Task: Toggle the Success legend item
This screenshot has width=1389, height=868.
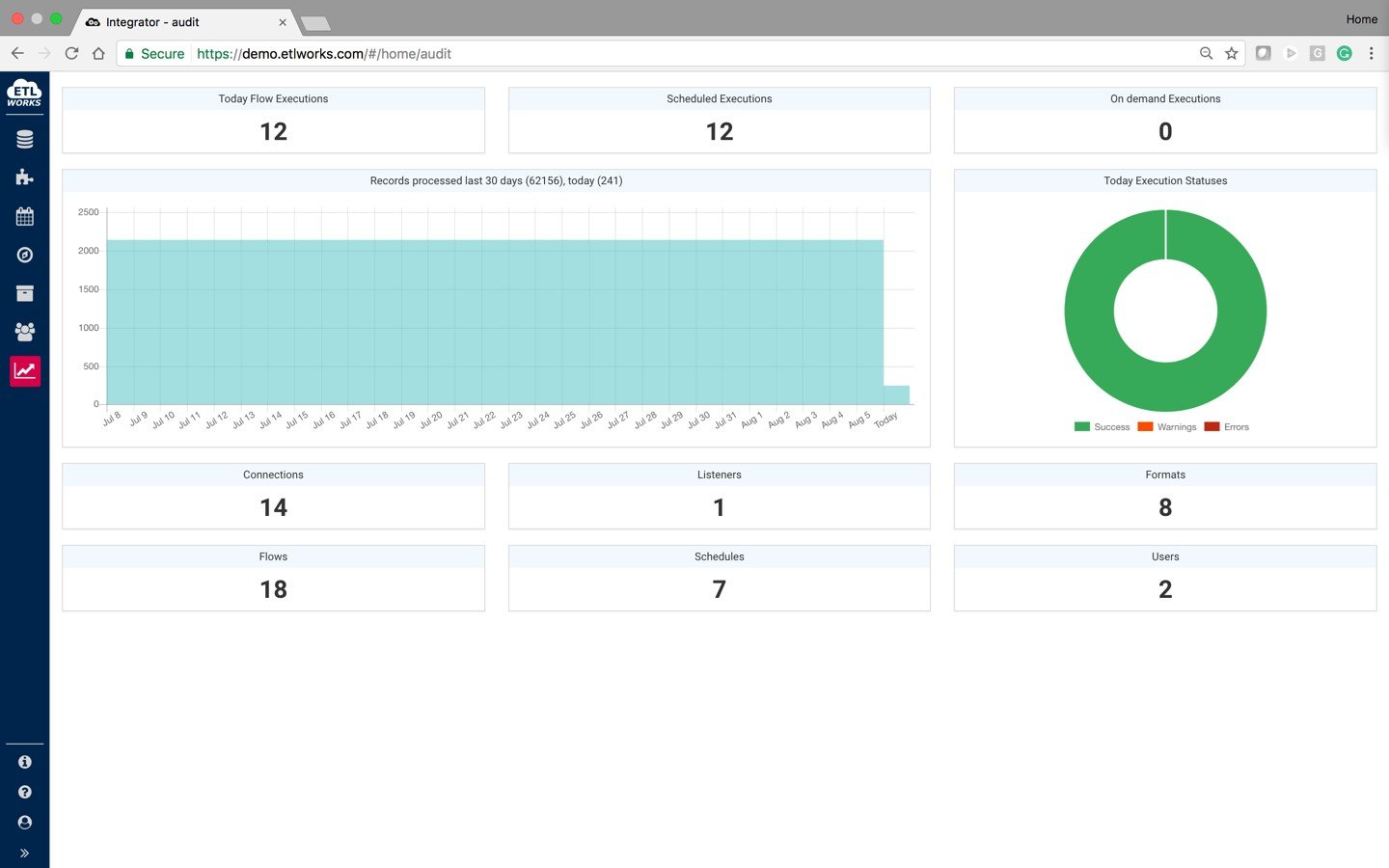Action: (1102, 426)
